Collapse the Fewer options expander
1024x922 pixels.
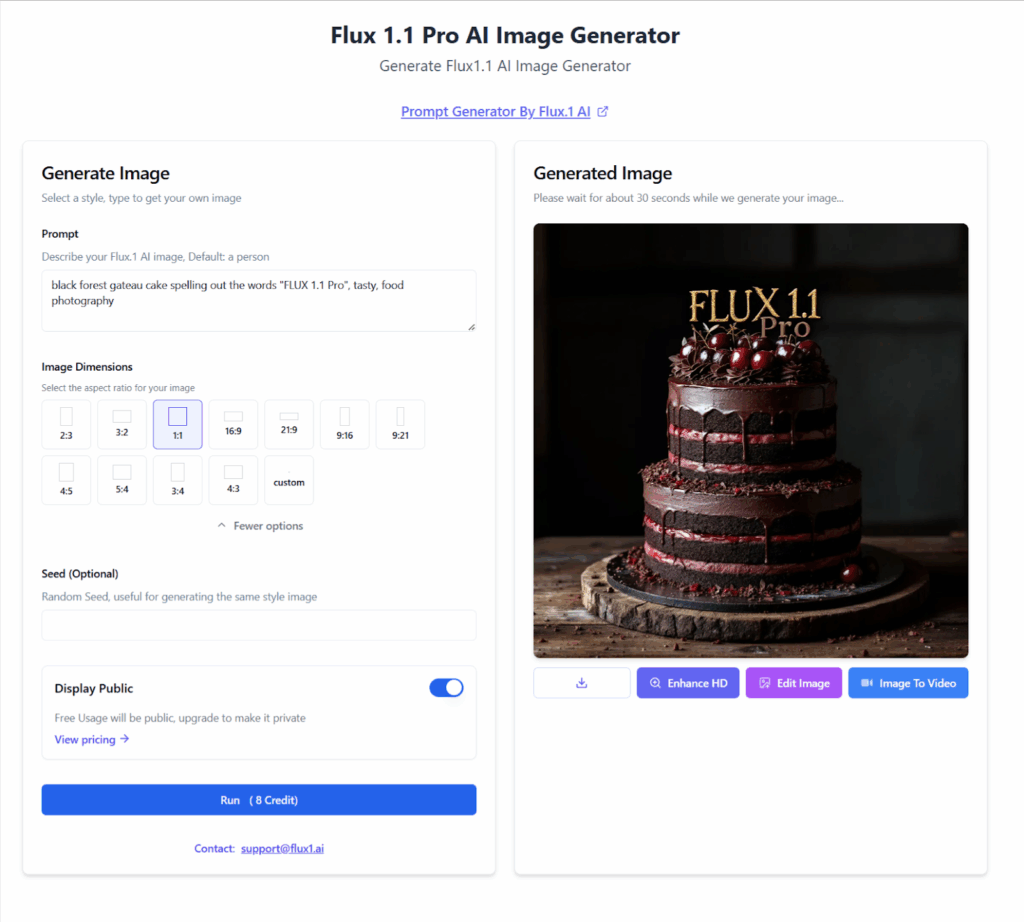[x=260, y=526]
